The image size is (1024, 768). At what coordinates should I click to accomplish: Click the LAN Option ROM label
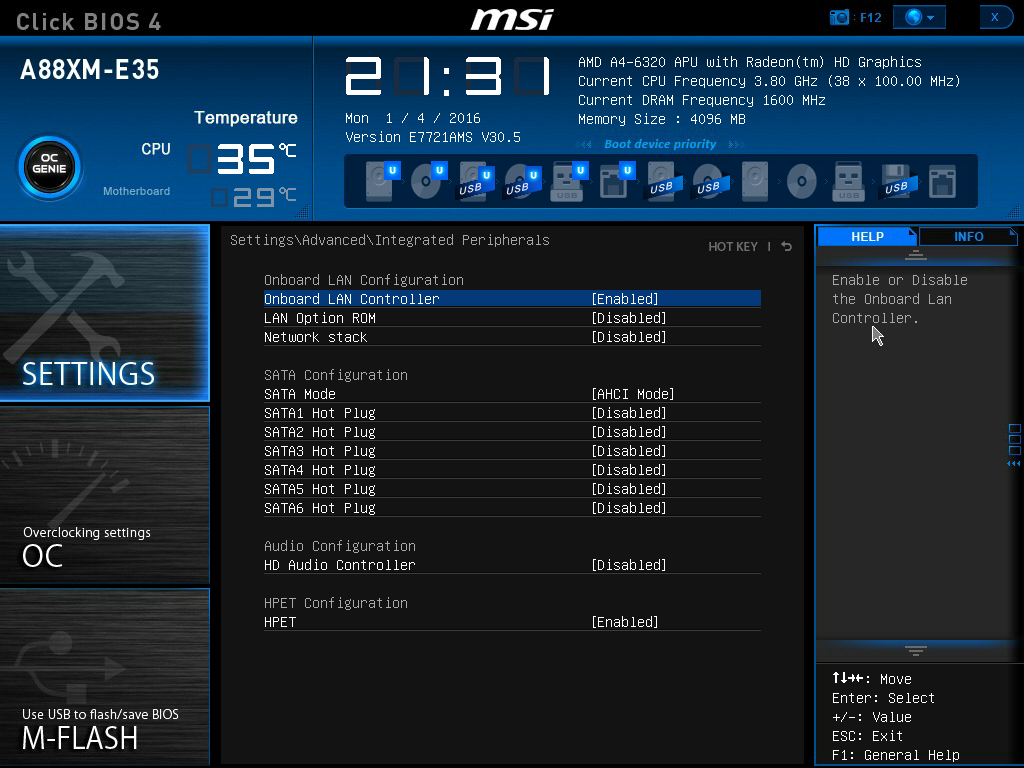pos(320,318)
